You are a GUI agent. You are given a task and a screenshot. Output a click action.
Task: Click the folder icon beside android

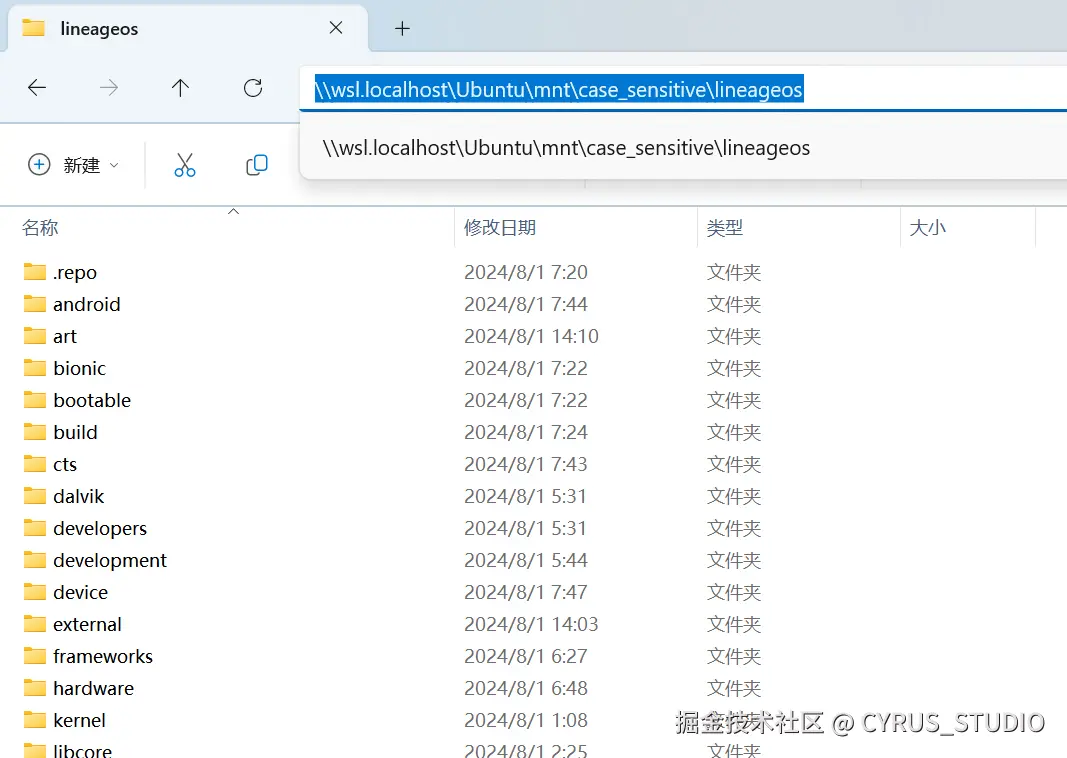pyautogui.click(x=33, y=304)
